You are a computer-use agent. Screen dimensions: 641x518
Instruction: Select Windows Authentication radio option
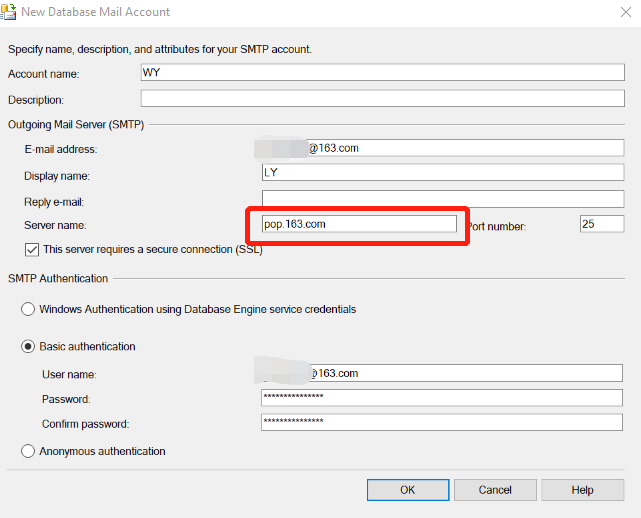[28, 309]
